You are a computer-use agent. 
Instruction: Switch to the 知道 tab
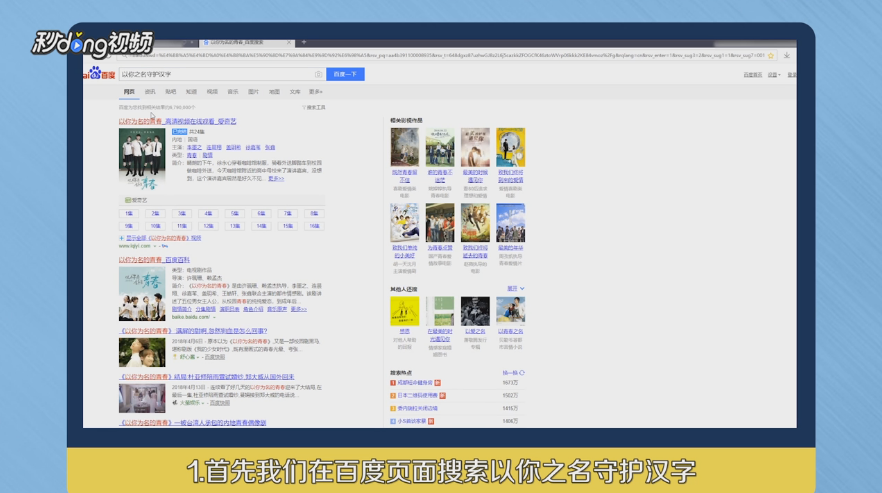[192, 92]
